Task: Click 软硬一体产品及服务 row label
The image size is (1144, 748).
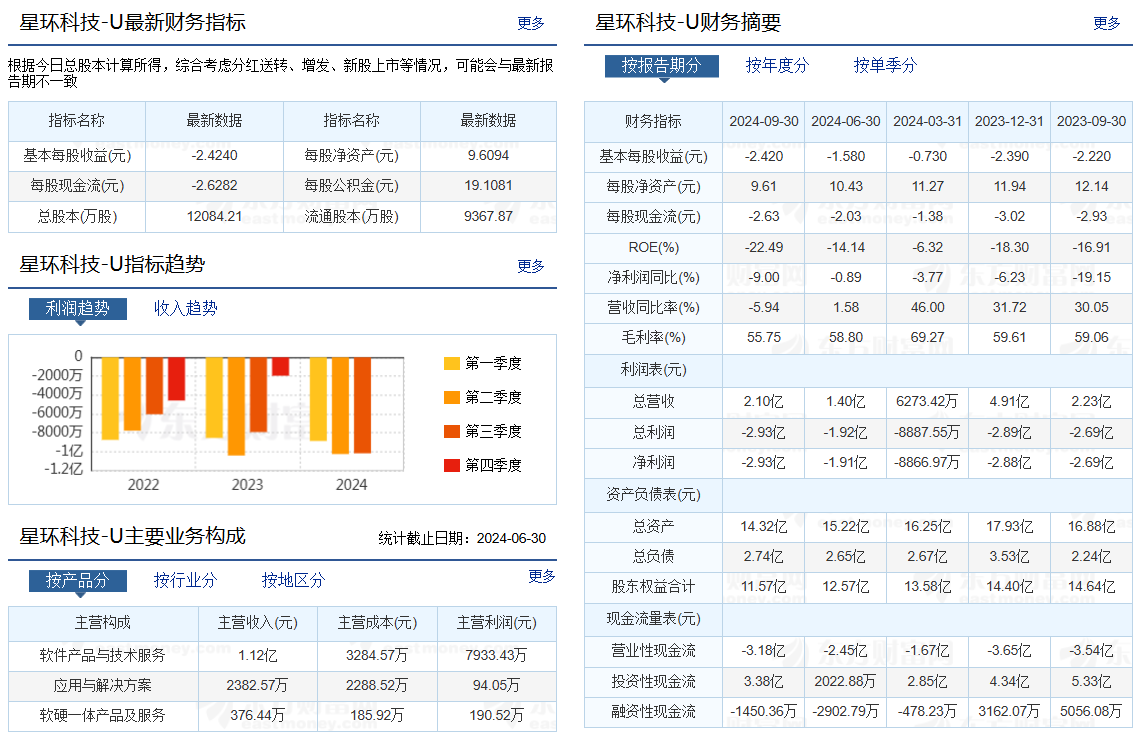Action: tap(103, 715)
